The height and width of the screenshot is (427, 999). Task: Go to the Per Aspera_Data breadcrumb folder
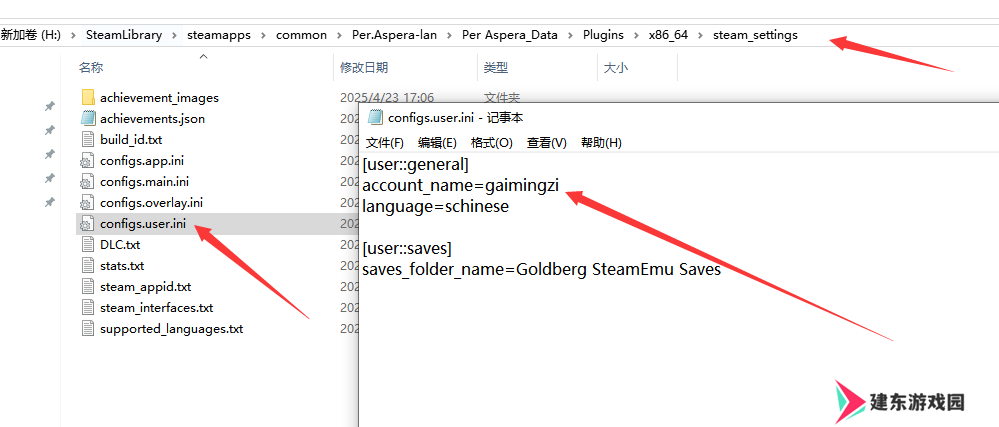pyautogui.click(x=510, y=35)
